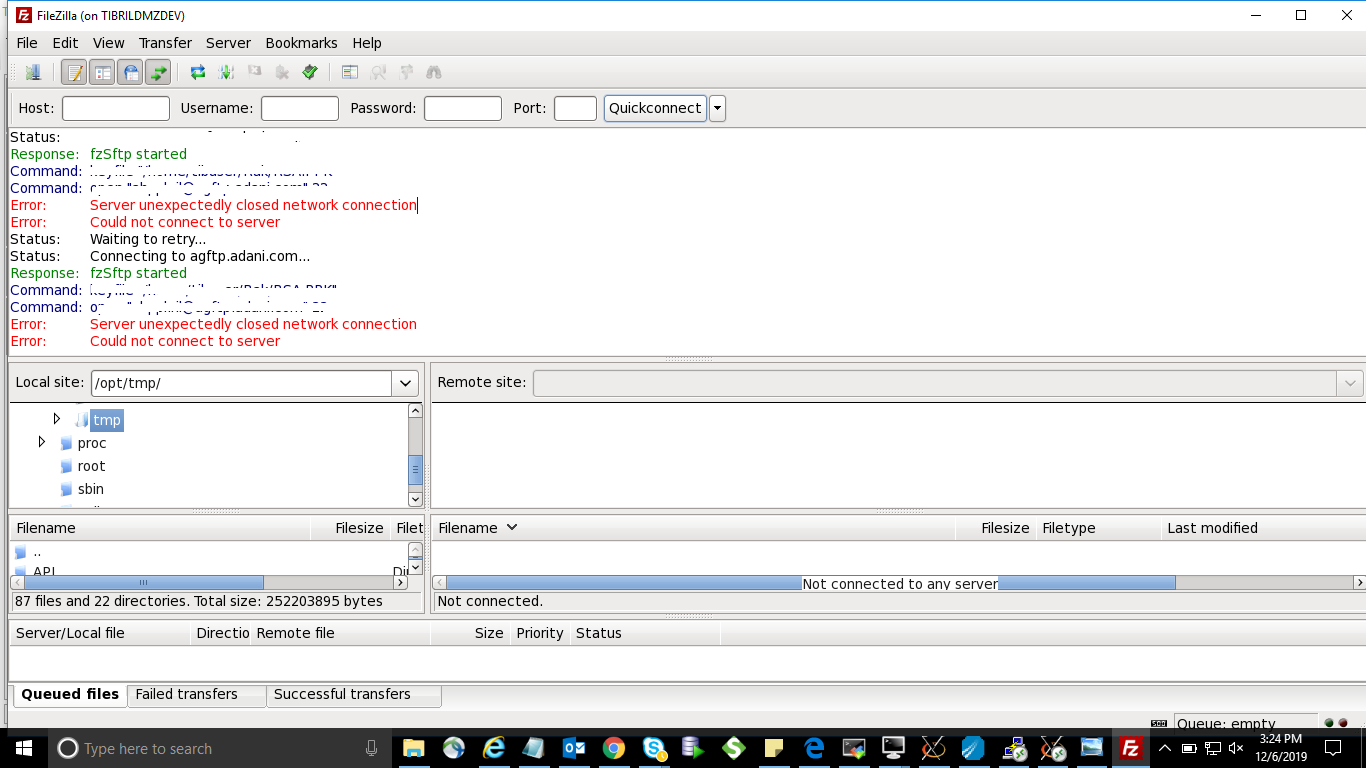
Task: Click the Quickconnect button
Action: coord(655,108)
